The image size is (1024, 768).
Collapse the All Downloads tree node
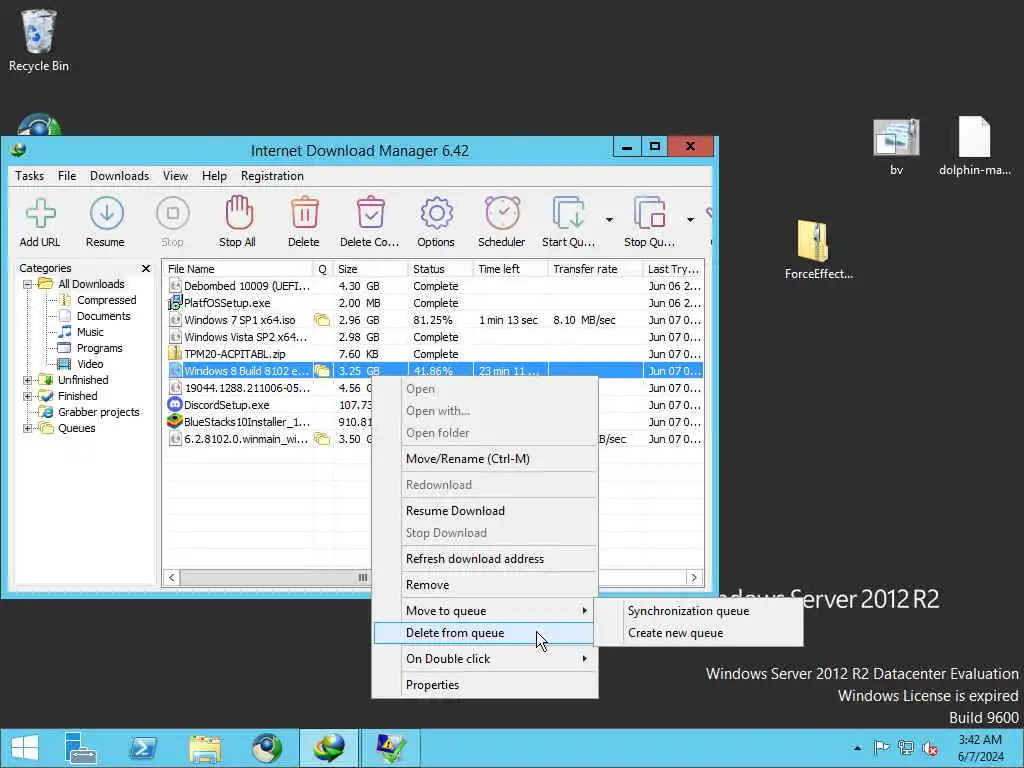[x=27, y=284]
